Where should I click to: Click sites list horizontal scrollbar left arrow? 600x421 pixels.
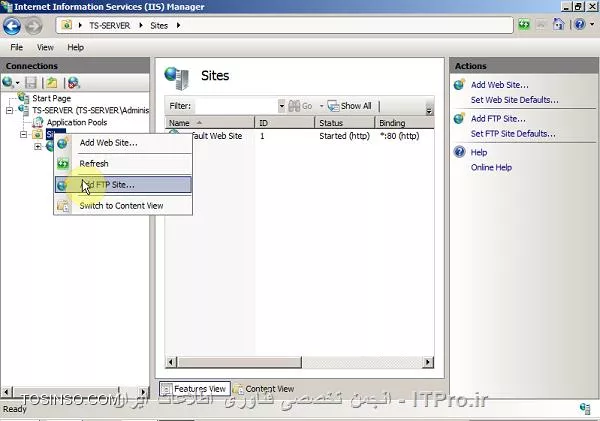click(171, 362)
